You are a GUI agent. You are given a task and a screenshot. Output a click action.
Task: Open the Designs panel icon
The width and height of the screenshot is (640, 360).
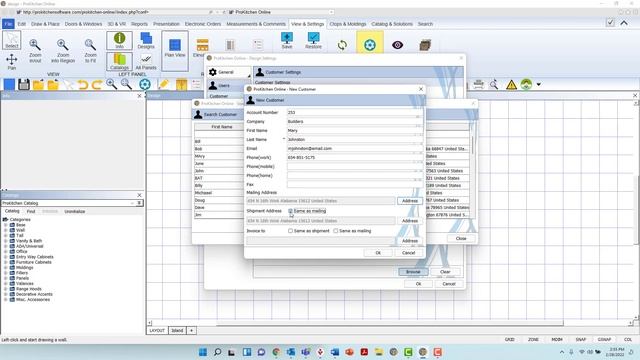click(x=146, y=40)
